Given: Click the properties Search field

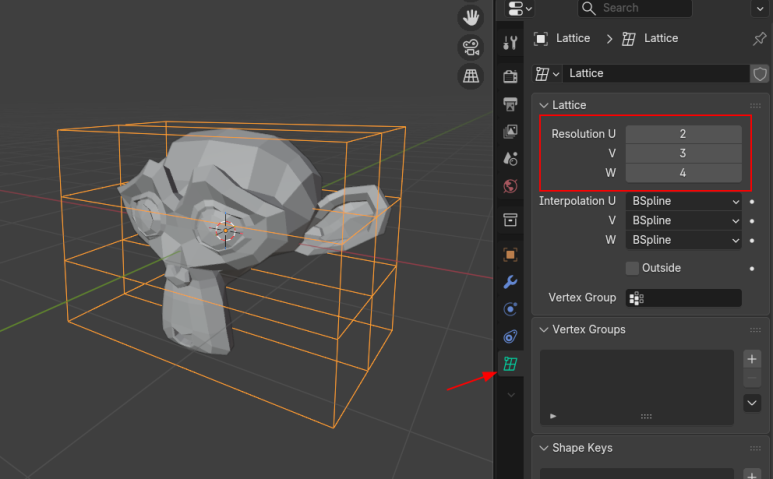Looking at the screenshot, I should coord(635,8).
